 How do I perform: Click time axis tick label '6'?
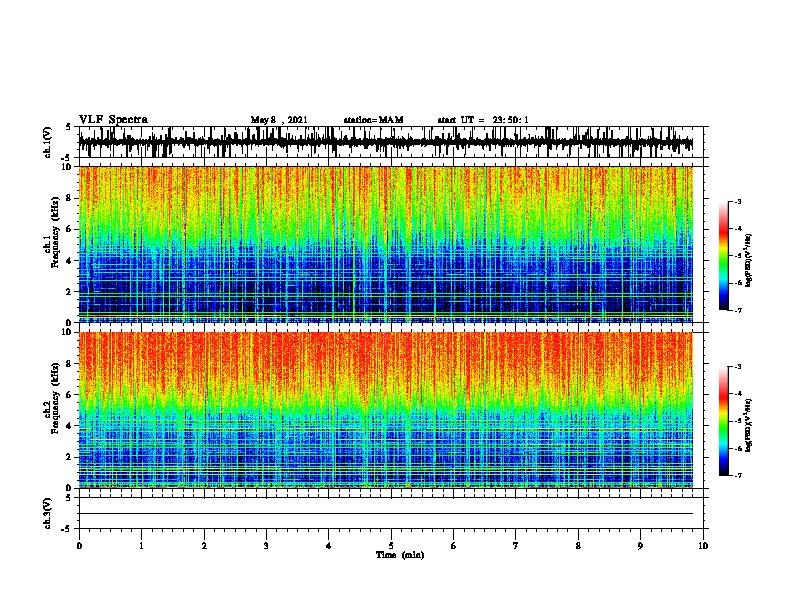[x=454, y=546]
